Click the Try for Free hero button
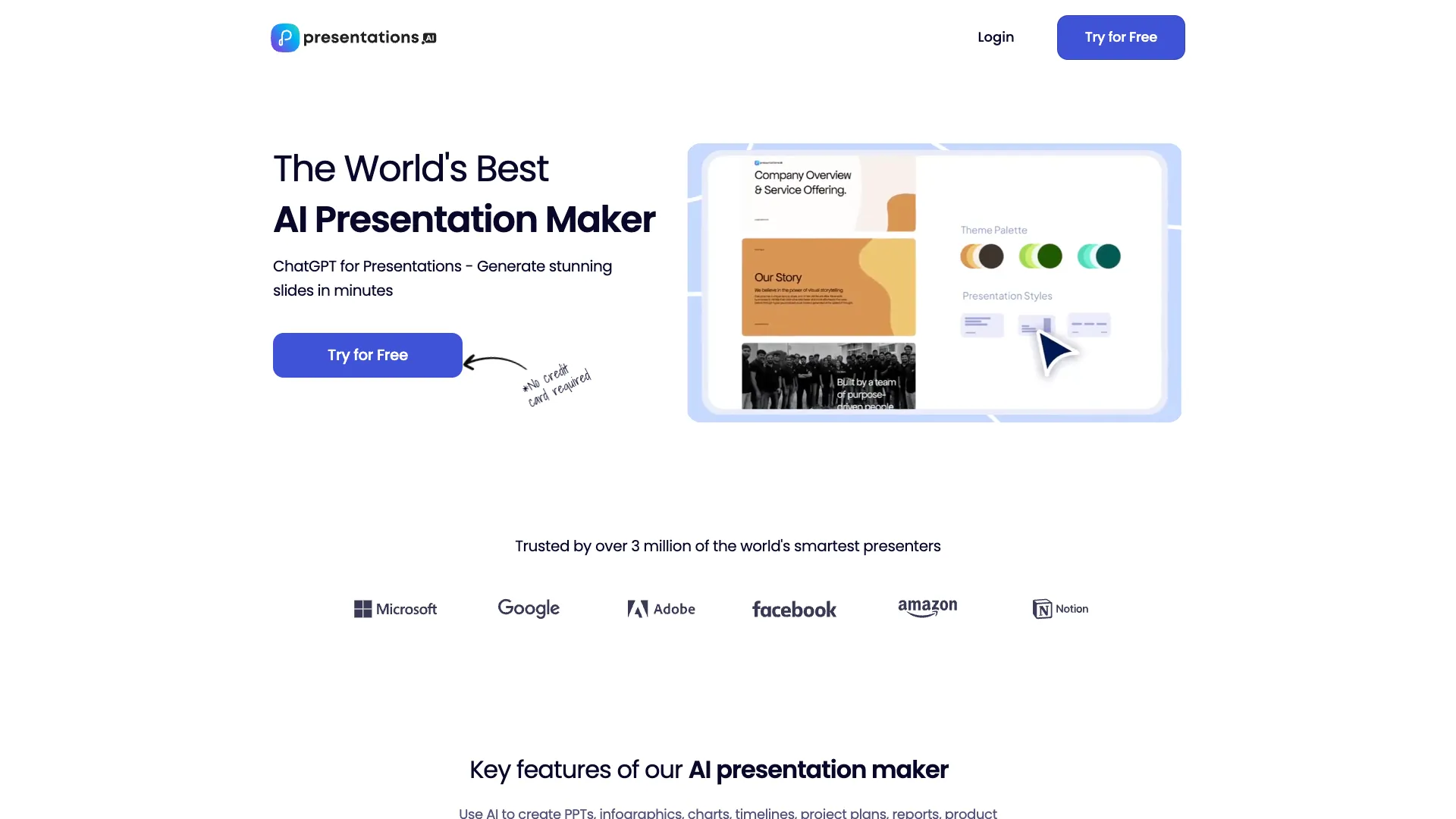The image size is (1456, 819). tap(367, 355)
